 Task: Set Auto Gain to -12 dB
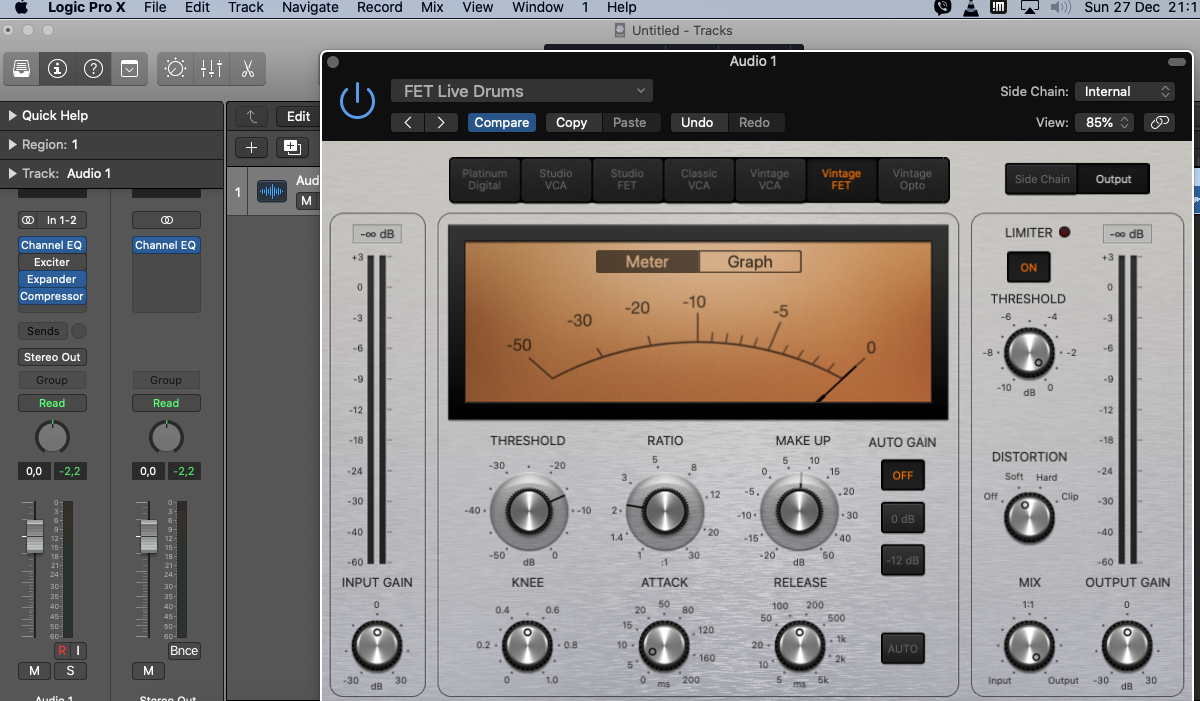tap(902, 560)
